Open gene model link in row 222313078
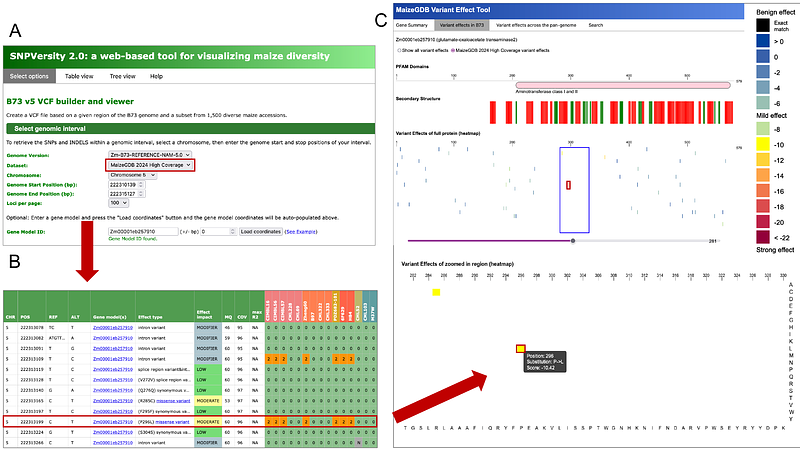The width and height of the screenshot is (800, 452). click(x=113, y=328)
